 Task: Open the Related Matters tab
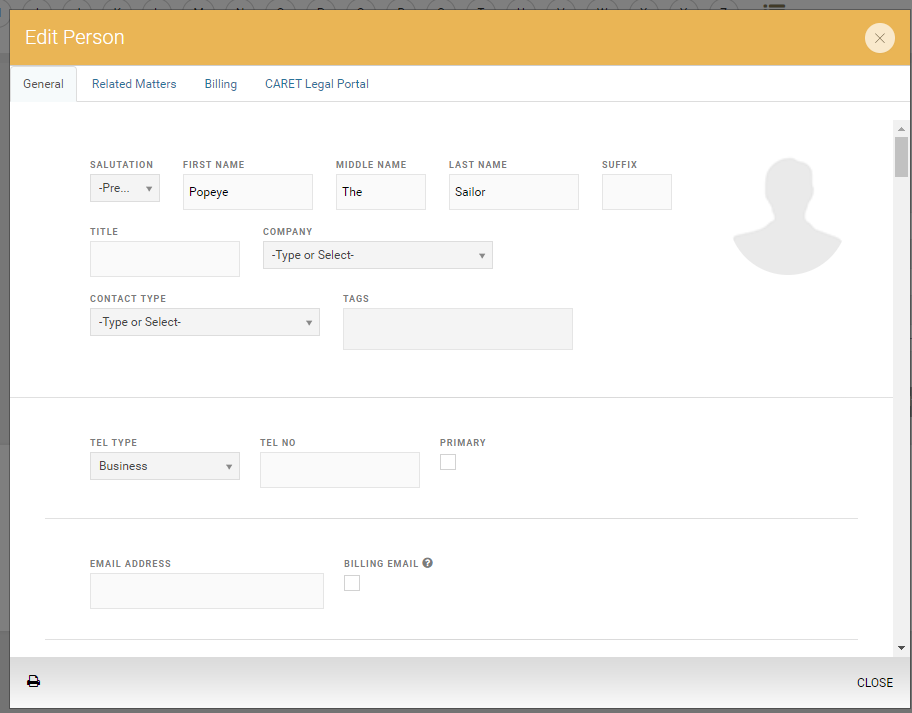pyautogui.click(x=134, y=84)
